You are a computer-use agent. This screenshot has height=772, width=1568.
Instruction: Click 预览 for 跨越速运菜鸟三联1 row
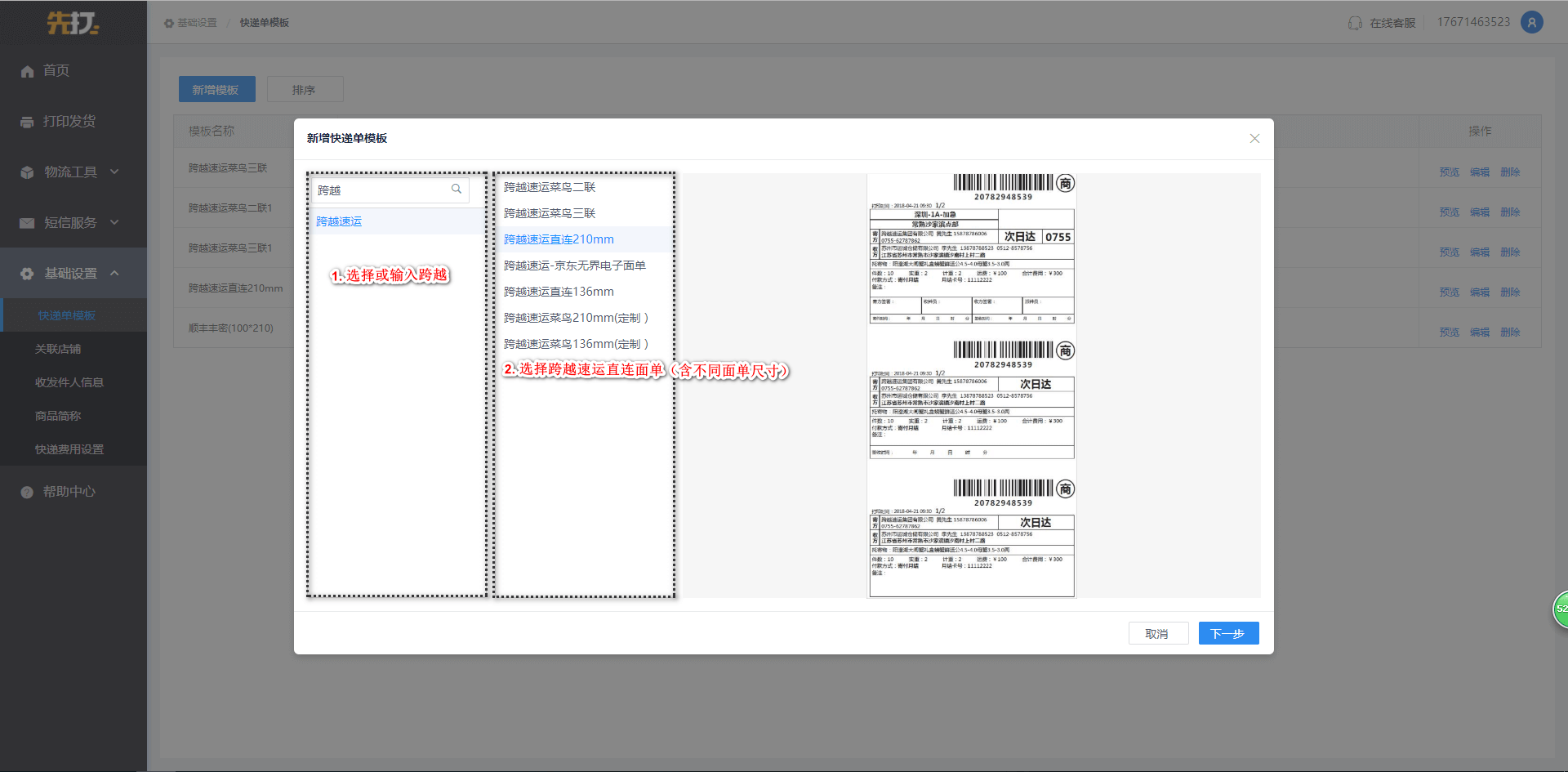point(1450,252)
